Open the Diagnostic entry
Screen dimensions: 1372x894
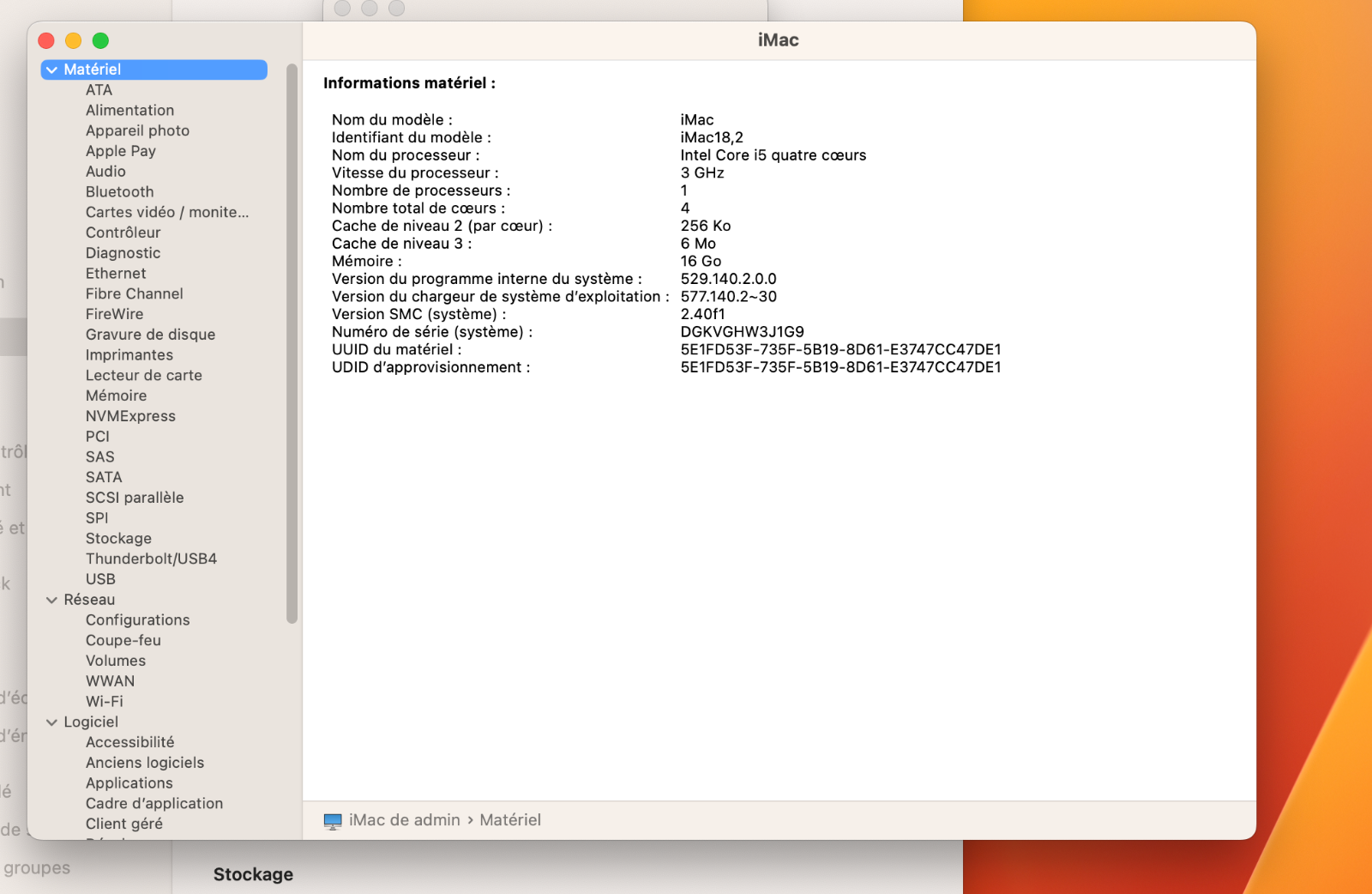pos(123,253)
